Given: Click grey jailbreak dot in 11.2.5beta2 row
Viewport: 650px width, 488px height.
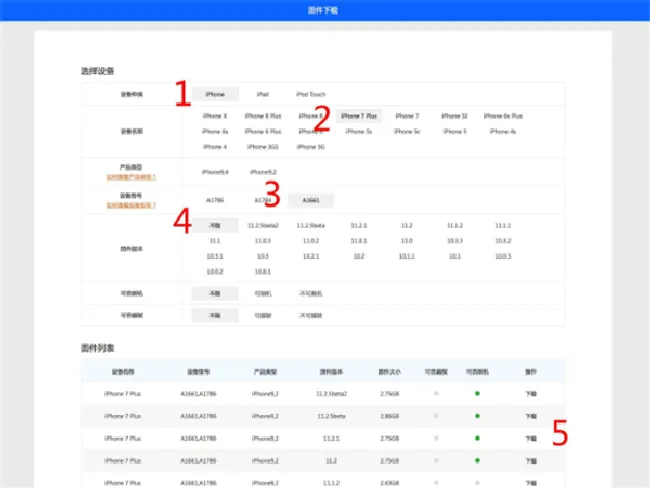Looking at the screenshot, I should coord(436,393).
